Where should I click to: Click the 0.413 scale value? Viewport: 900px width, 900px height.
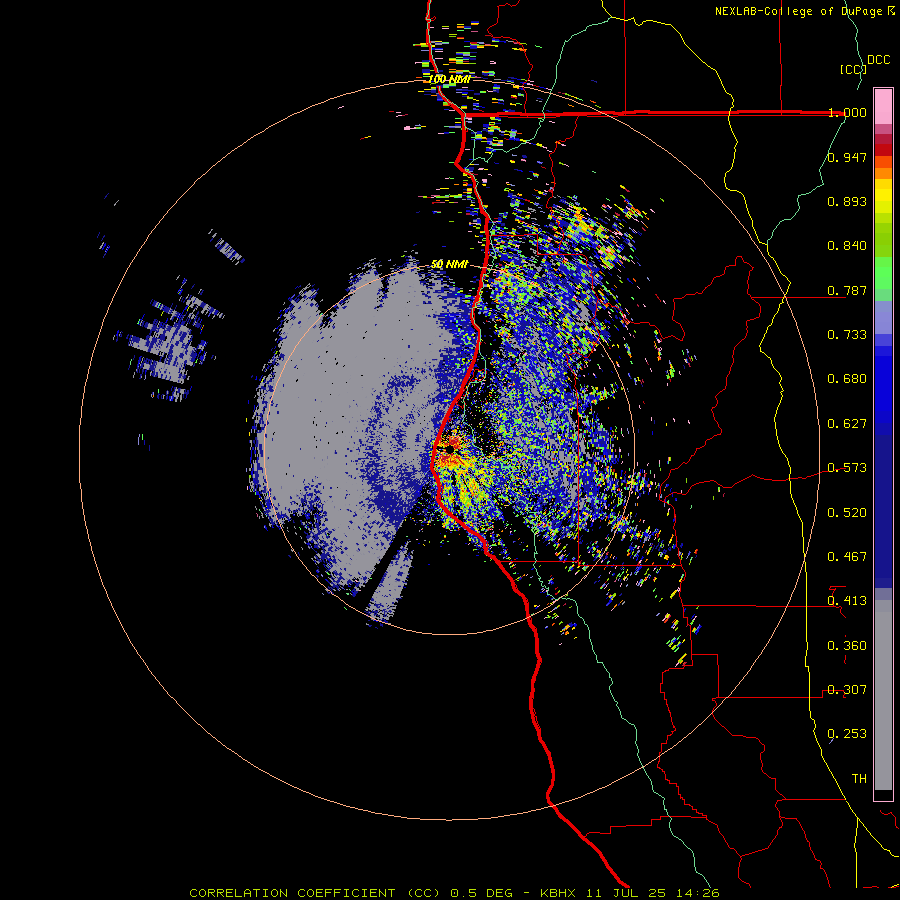coord(847,601)
